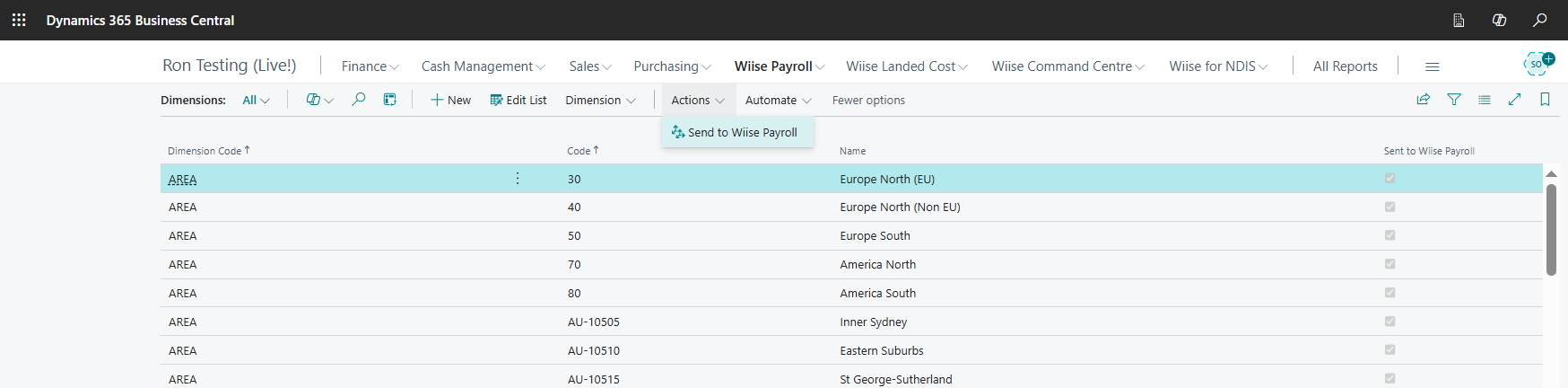Open the filter pane funnel icon
1568x388 pixels.
[1454, 100]
